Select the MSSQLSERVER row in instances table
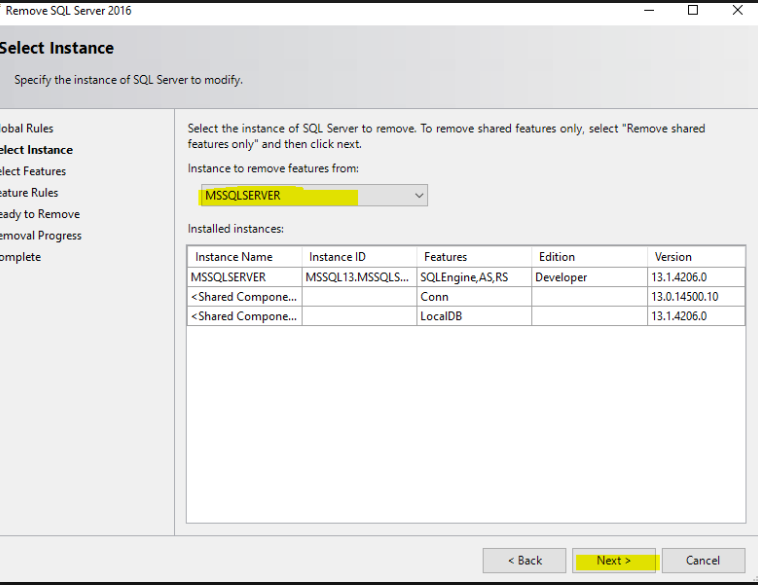 [244, 277]
